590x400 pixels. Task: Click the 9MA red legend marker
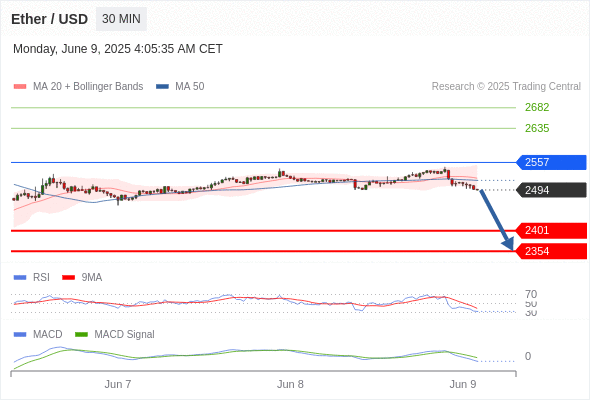[x=68, y=278]
